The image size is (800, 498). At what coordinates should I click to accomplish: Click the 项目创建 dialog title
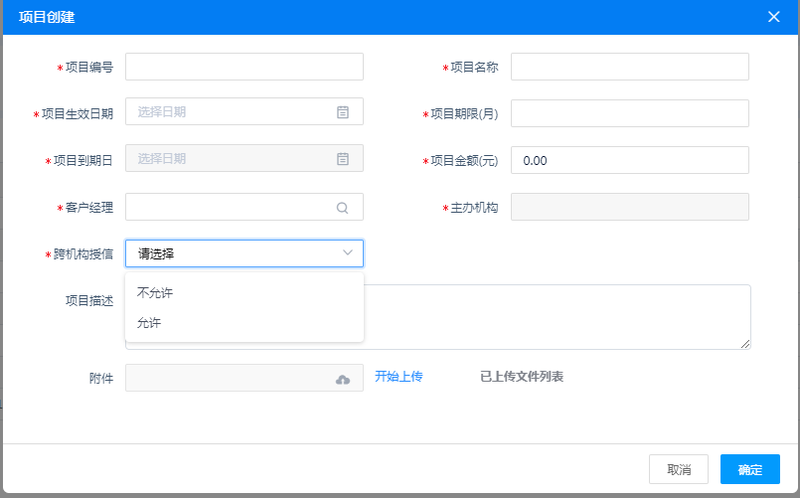47,17
